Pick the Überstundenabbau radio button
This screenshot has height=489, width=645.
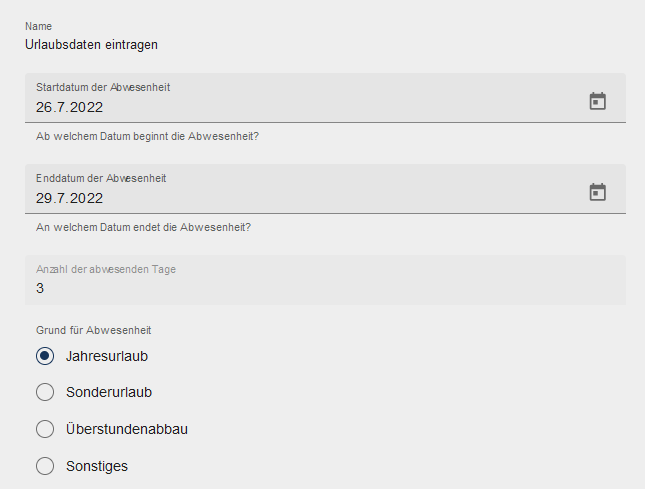coord(44,429)
